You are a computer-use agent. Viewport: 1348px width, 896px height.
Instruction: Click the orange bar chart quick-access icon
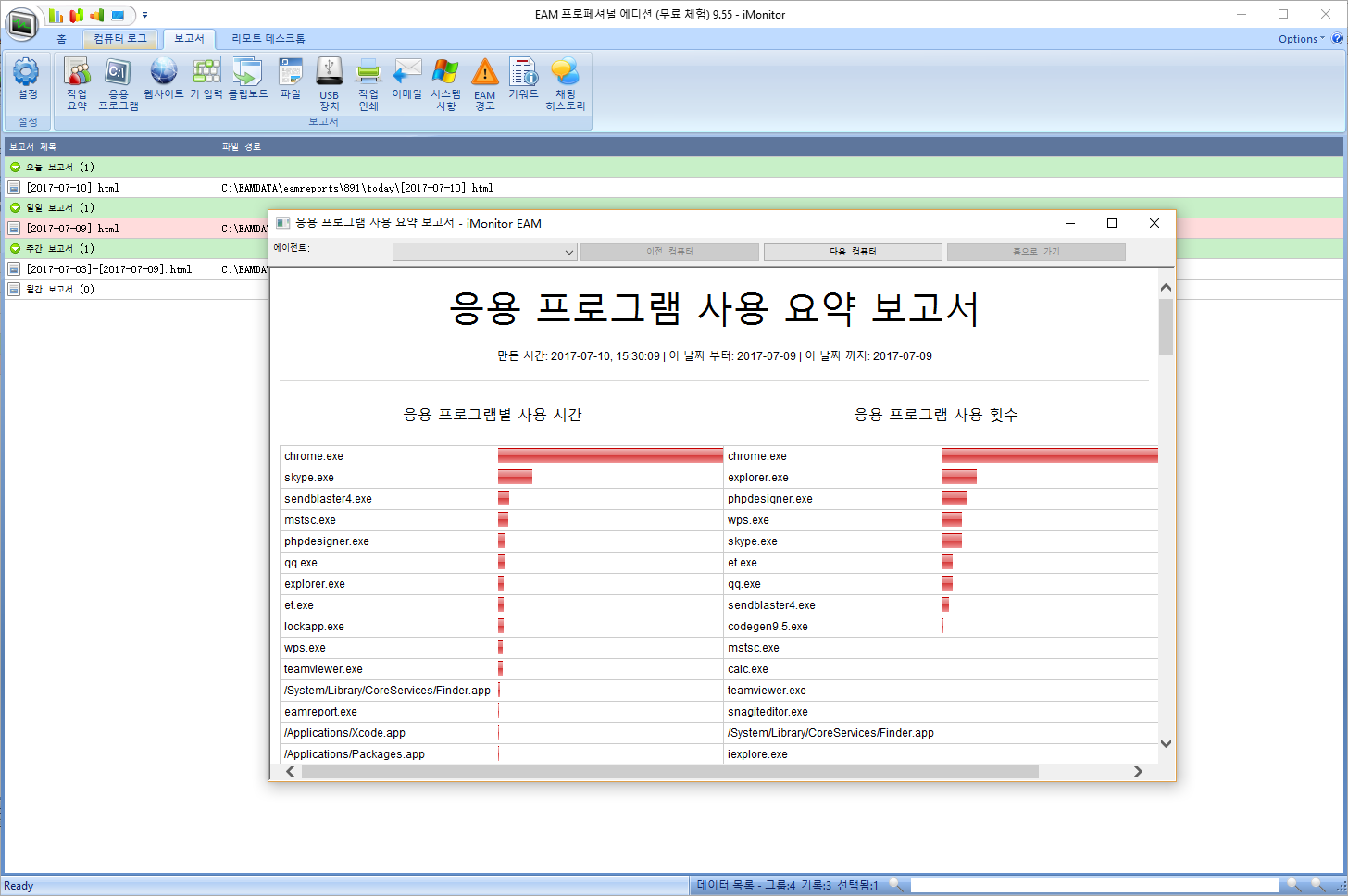pyautogui.click(x=97, y=16)
